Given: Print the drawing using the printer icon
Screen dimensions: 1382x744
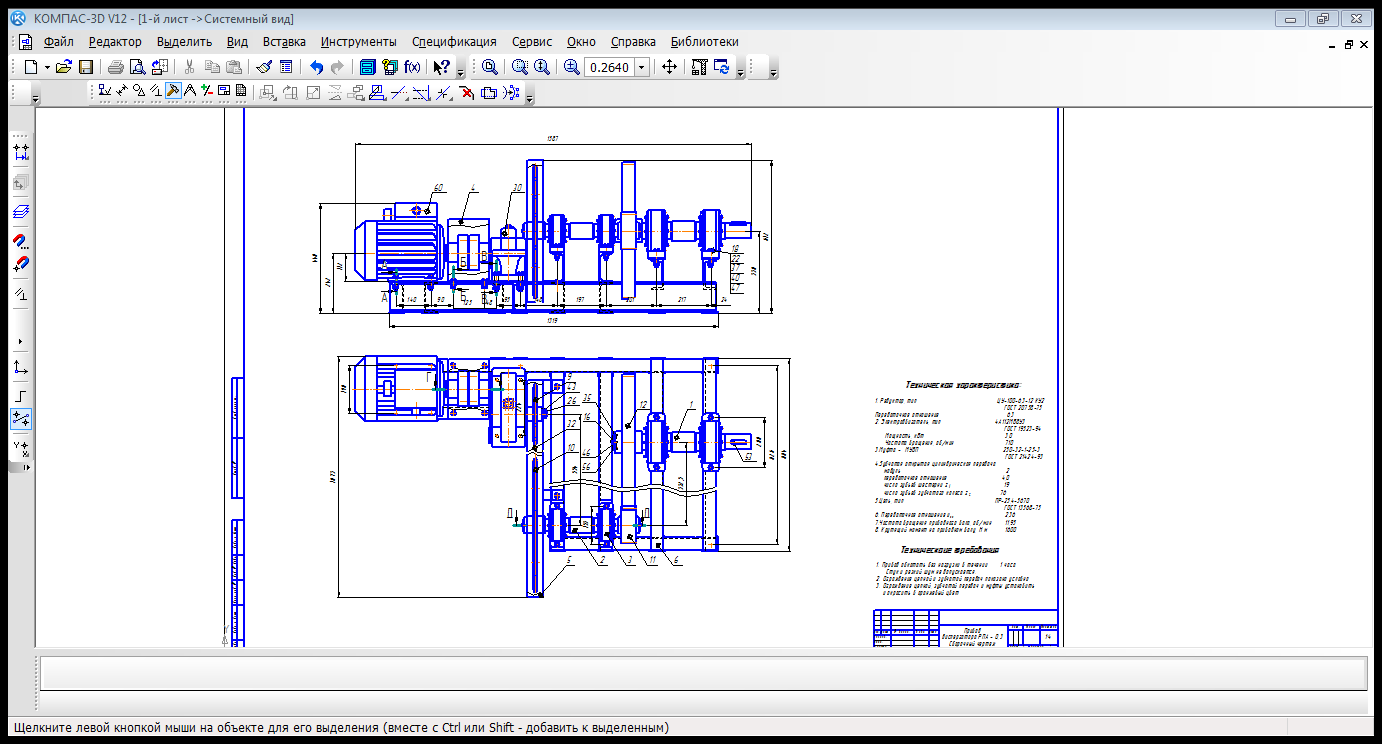Looking at the screenshot, I should [116, 67].
